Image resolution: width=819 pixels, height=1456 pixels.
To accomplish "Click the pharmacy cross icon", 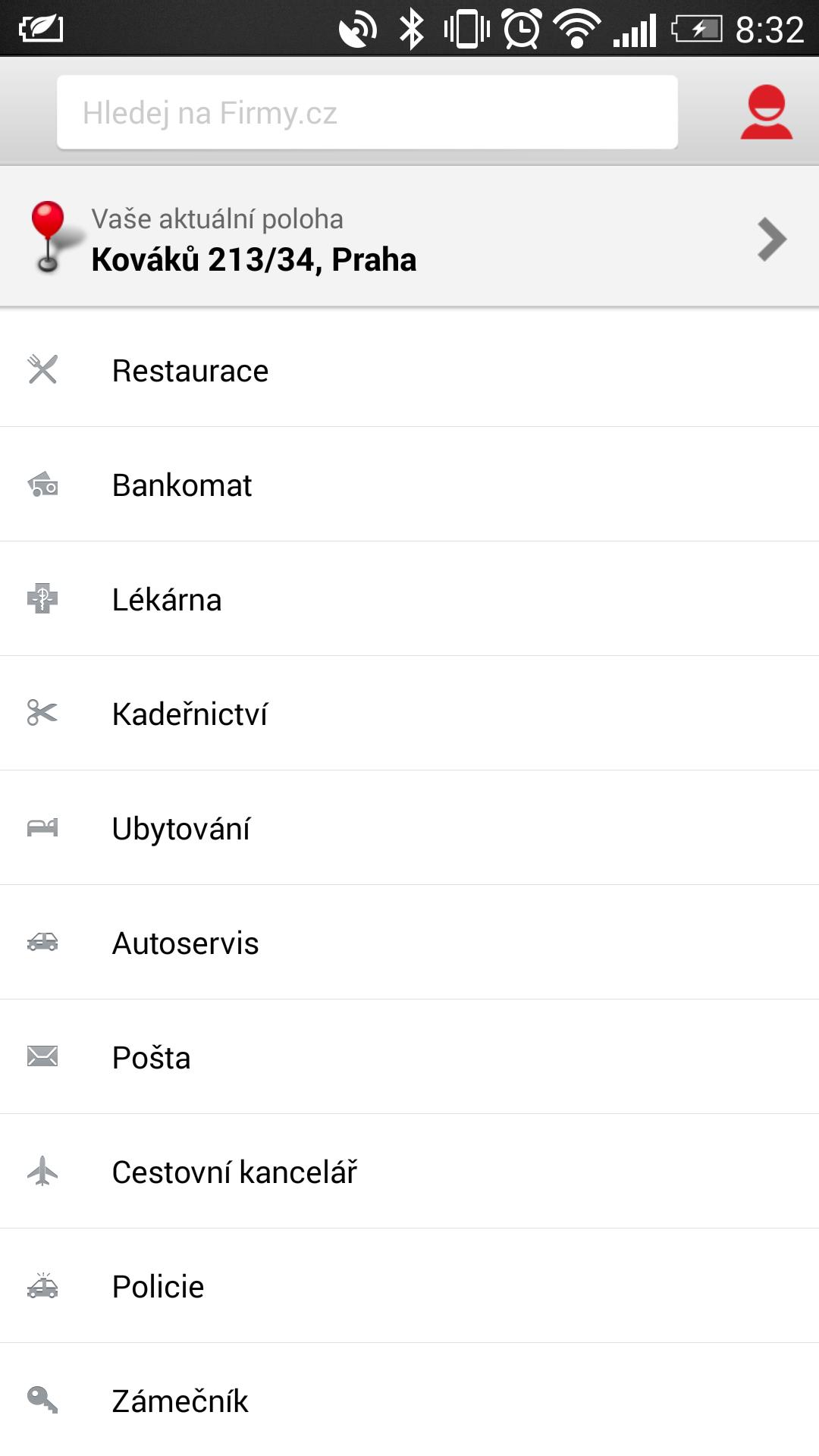I will (42, 599).
